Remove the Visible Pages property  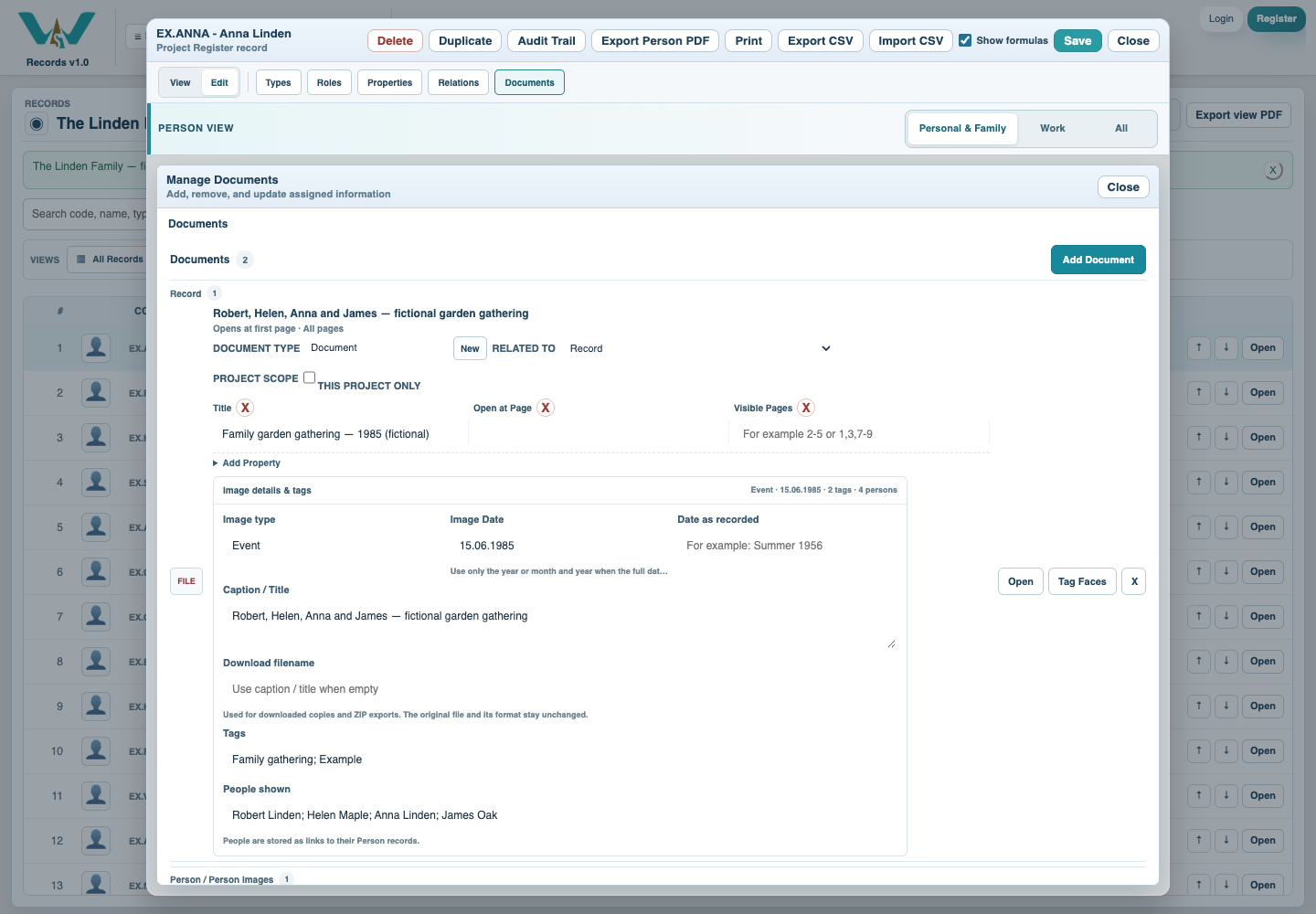coord(806,408)
